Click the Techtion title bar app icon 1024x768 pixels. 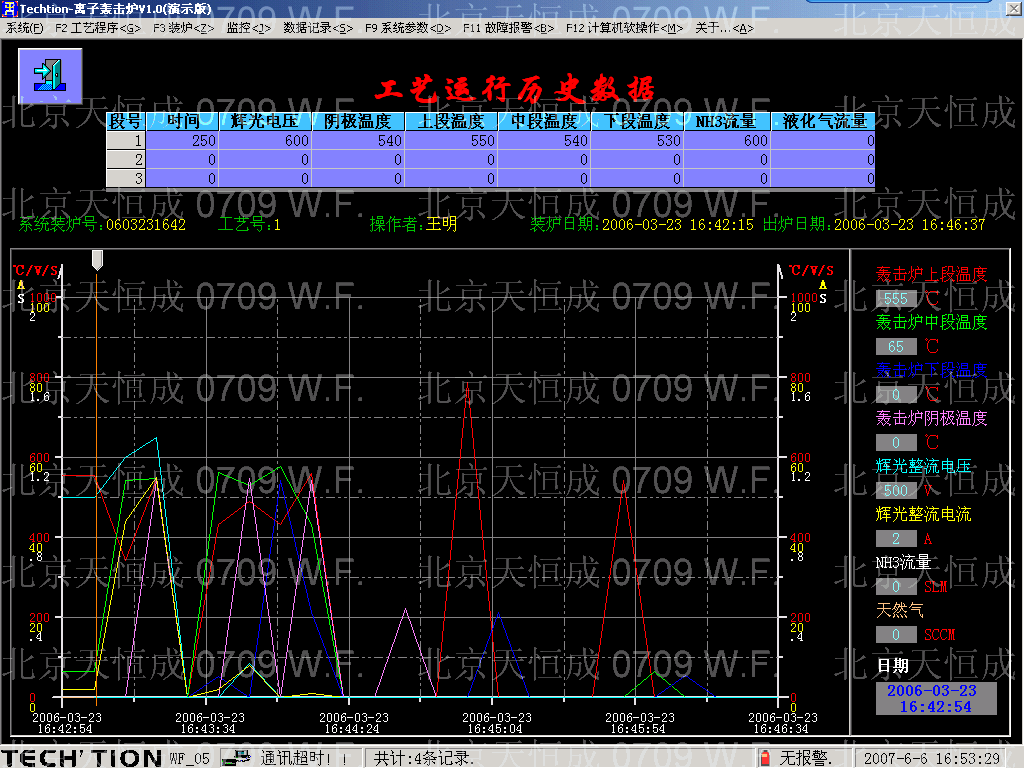pos(9,8)
